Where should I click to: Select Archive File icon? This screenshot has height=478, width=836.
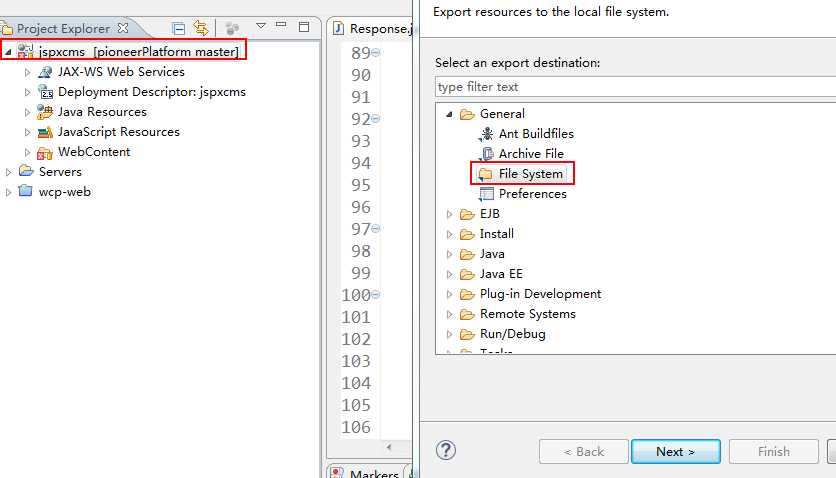[486, 154]
